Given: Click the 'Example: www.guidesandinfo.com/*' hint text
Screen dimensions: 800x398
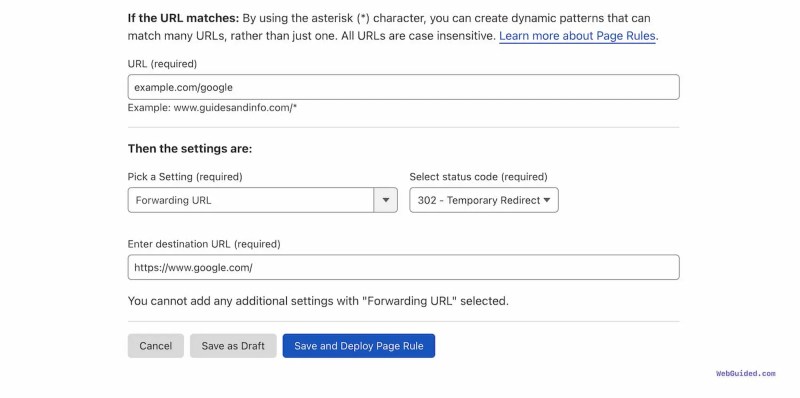Looking at the screenshot, I should pos(212,108).
